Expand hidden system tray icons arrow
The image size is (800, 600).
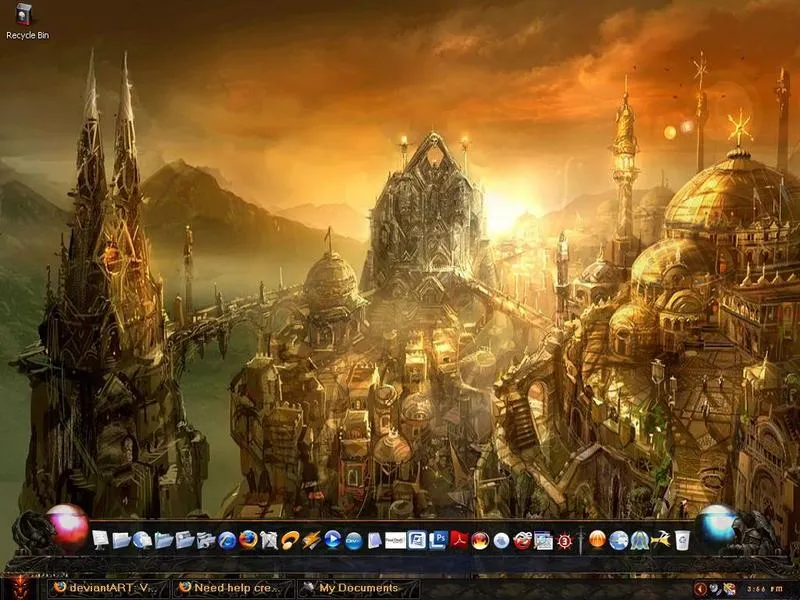[700, 588]
